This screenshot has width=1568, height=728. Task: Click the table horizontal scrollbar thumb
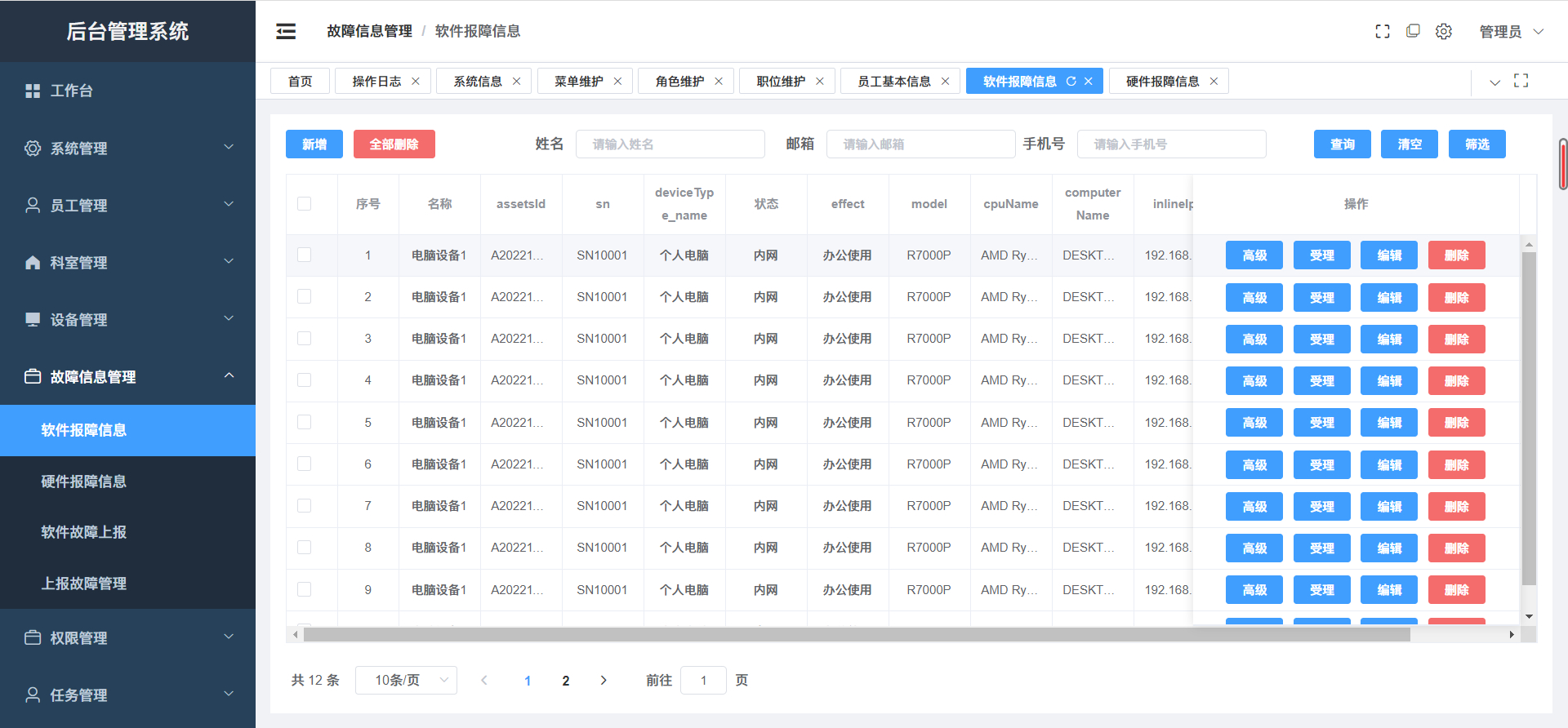coord(857,634)
